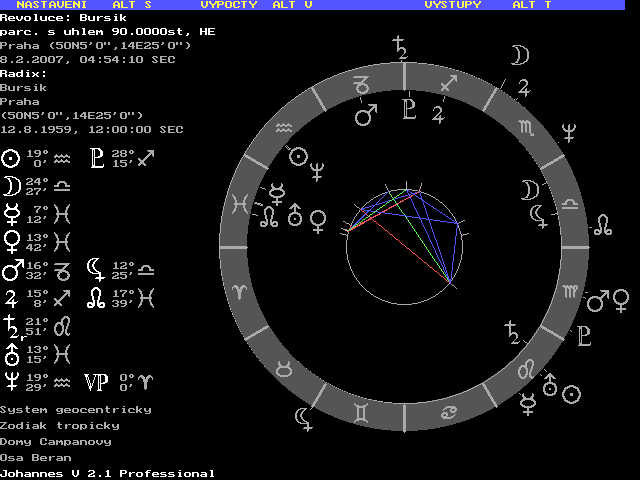Viewport: 640px width, 480px height.
Task: Select the Pluto glyph inside the wheel top
Action: pos(408,108)
